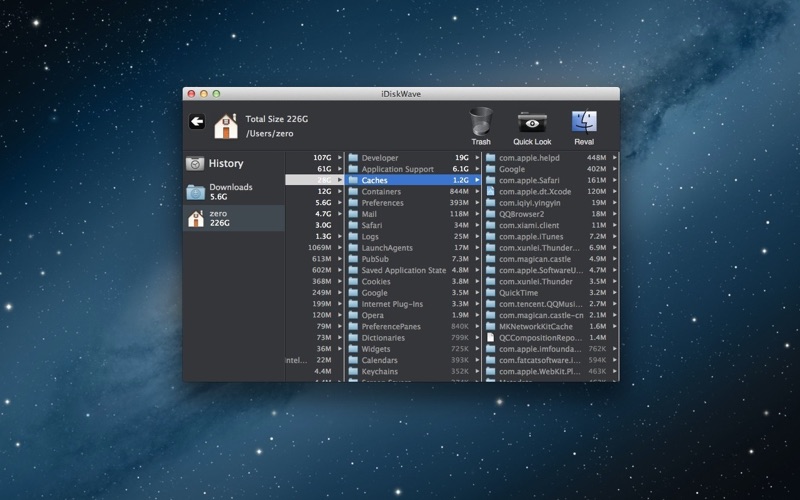
Task: Select the Calendars row
Action: pos(413,360)
